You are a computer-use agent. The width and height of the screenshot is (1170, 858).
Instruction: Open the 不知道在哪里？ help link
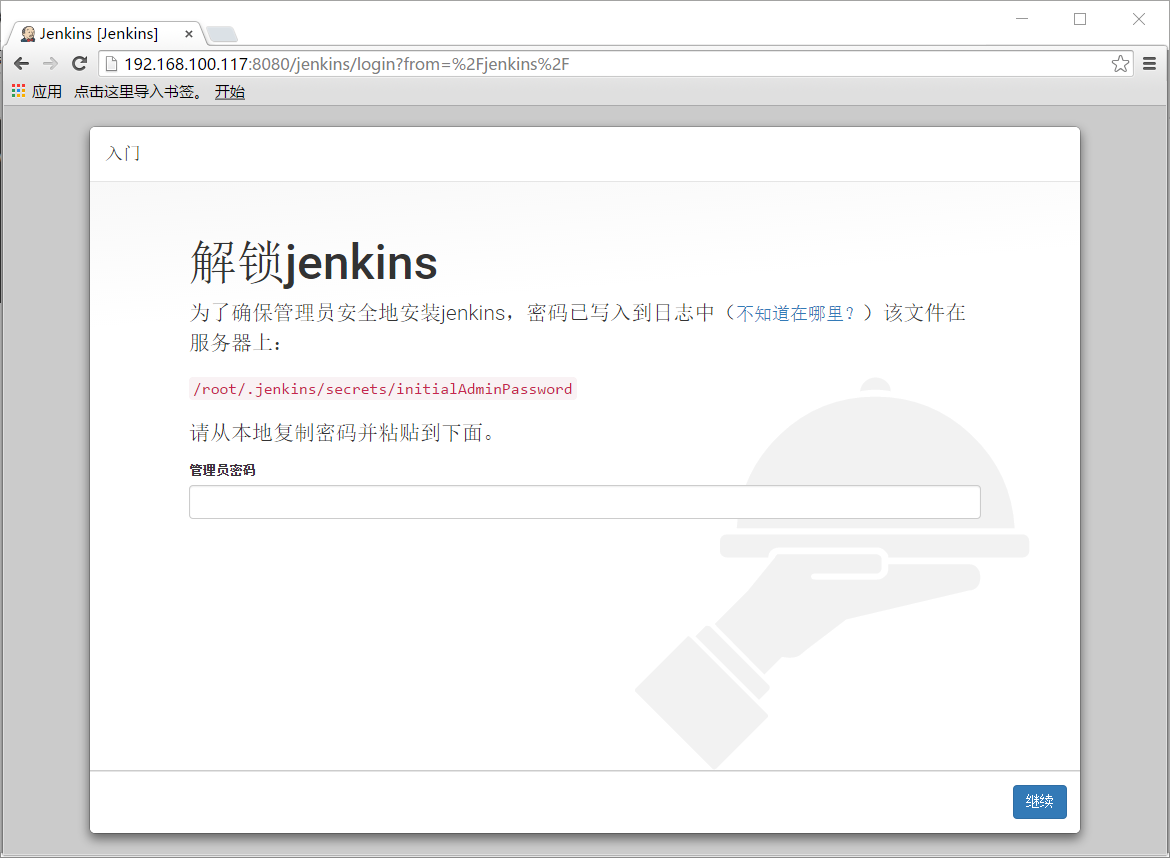(x=795, y=313)
